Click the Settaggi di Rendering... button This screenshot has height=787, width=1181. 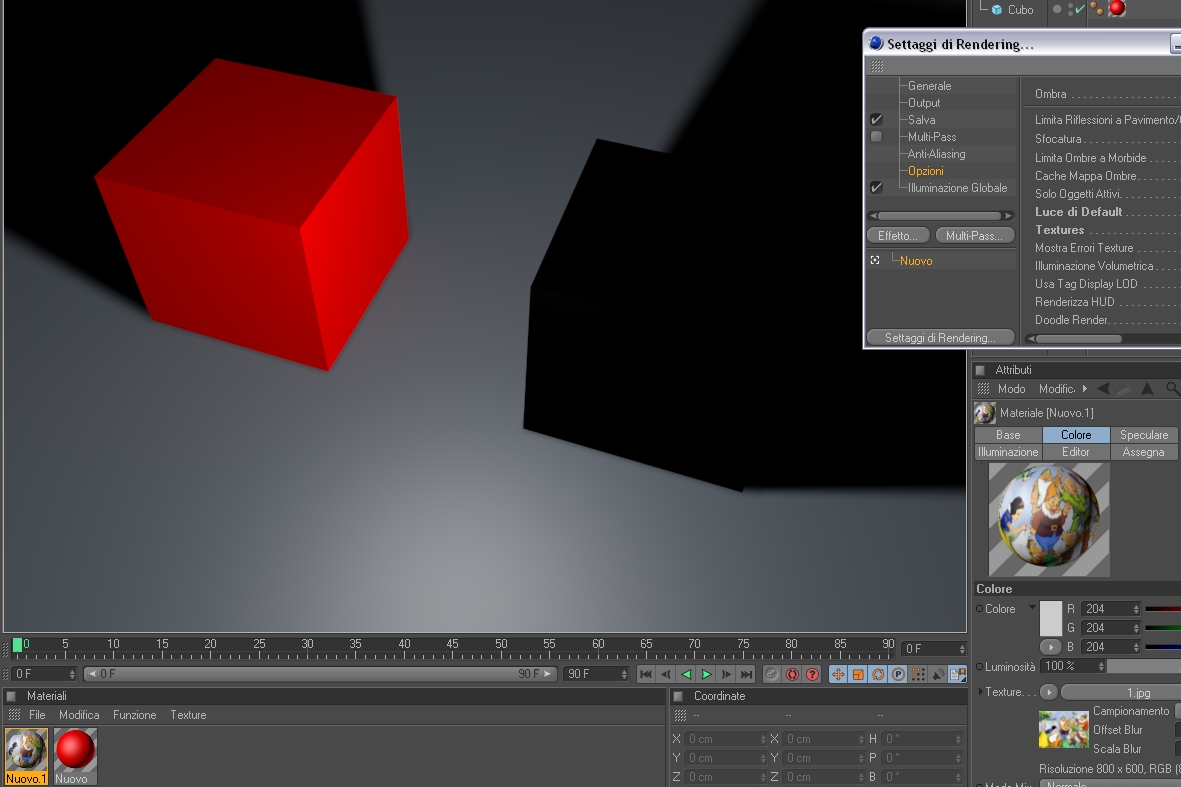point(940,337)
